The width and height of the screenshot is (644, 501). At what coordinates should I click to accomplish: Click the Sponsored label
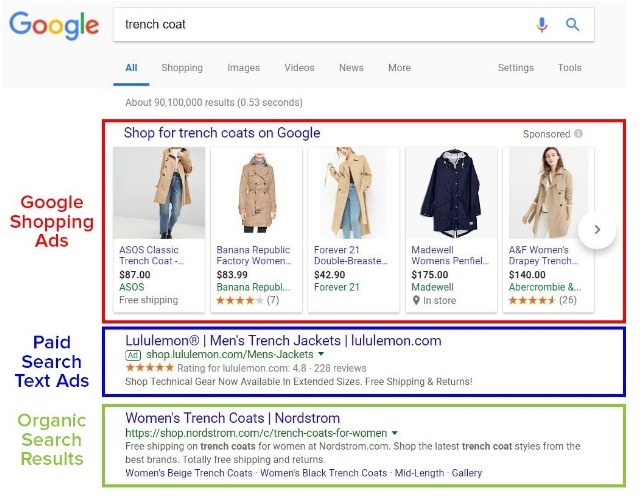point(547,134)
